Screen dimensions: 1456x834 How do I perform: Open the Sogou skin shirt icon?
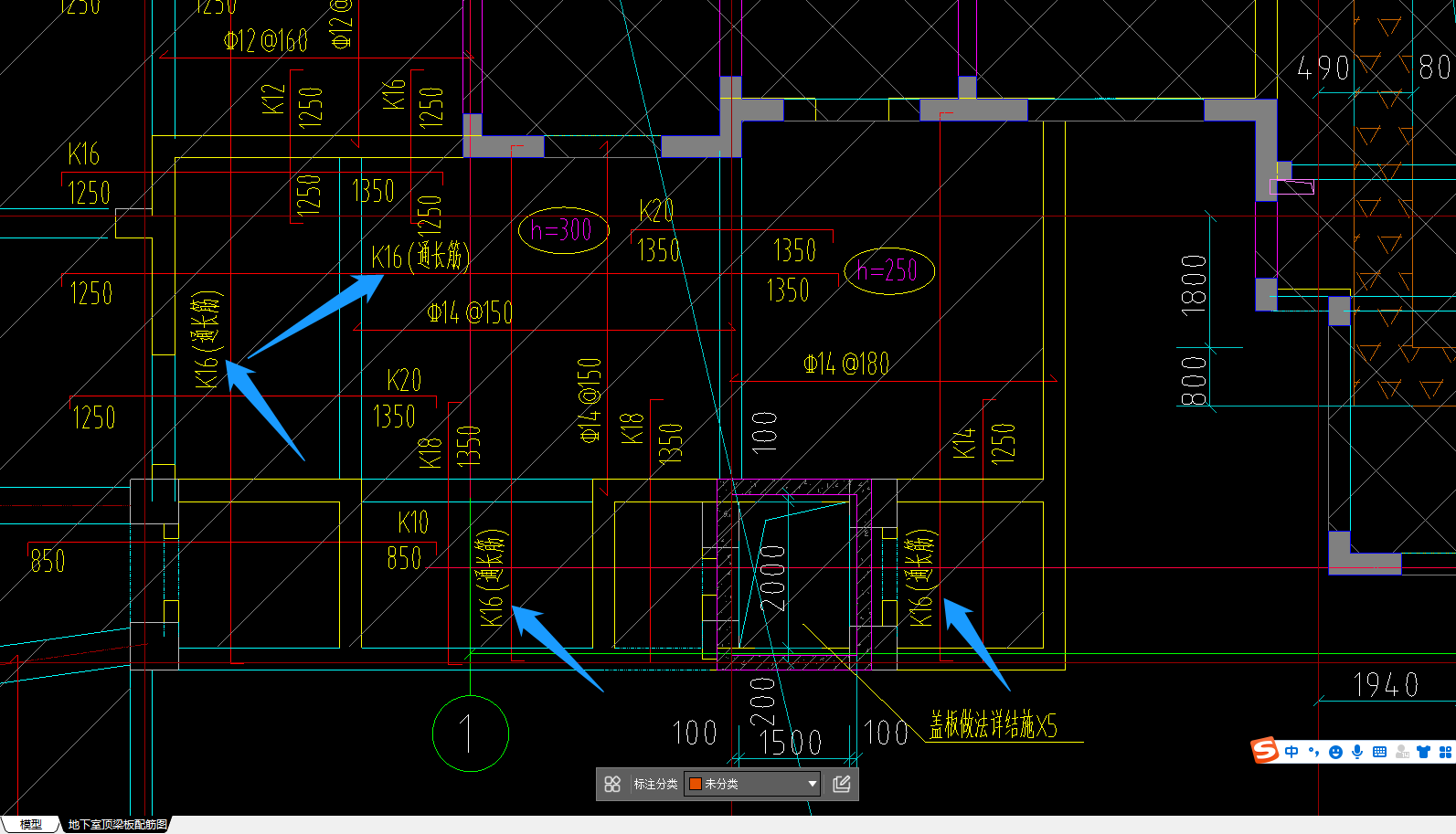[x=1423, y=752]
